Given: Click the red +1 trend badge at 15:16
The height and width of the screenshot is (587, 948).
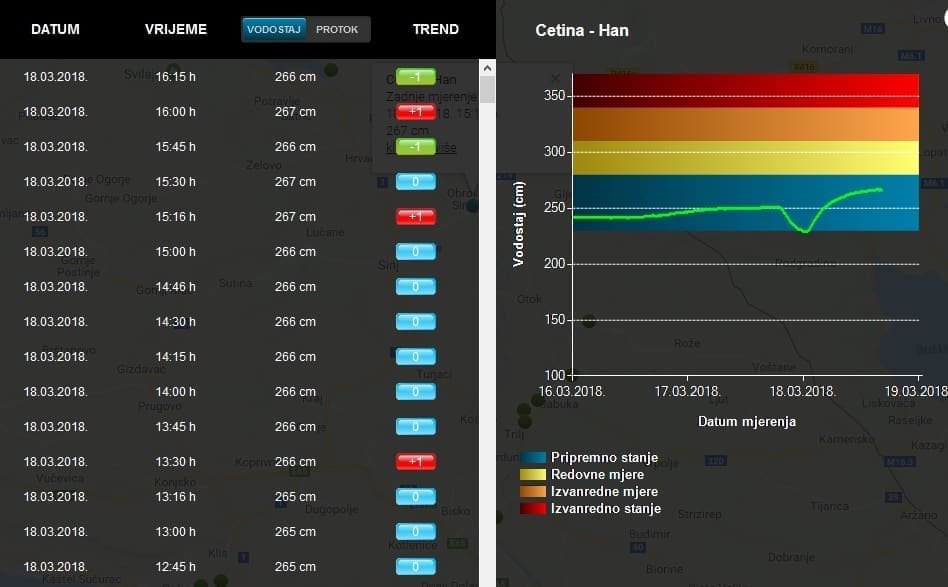Looking at the screenshot, I should coord(416,216).
